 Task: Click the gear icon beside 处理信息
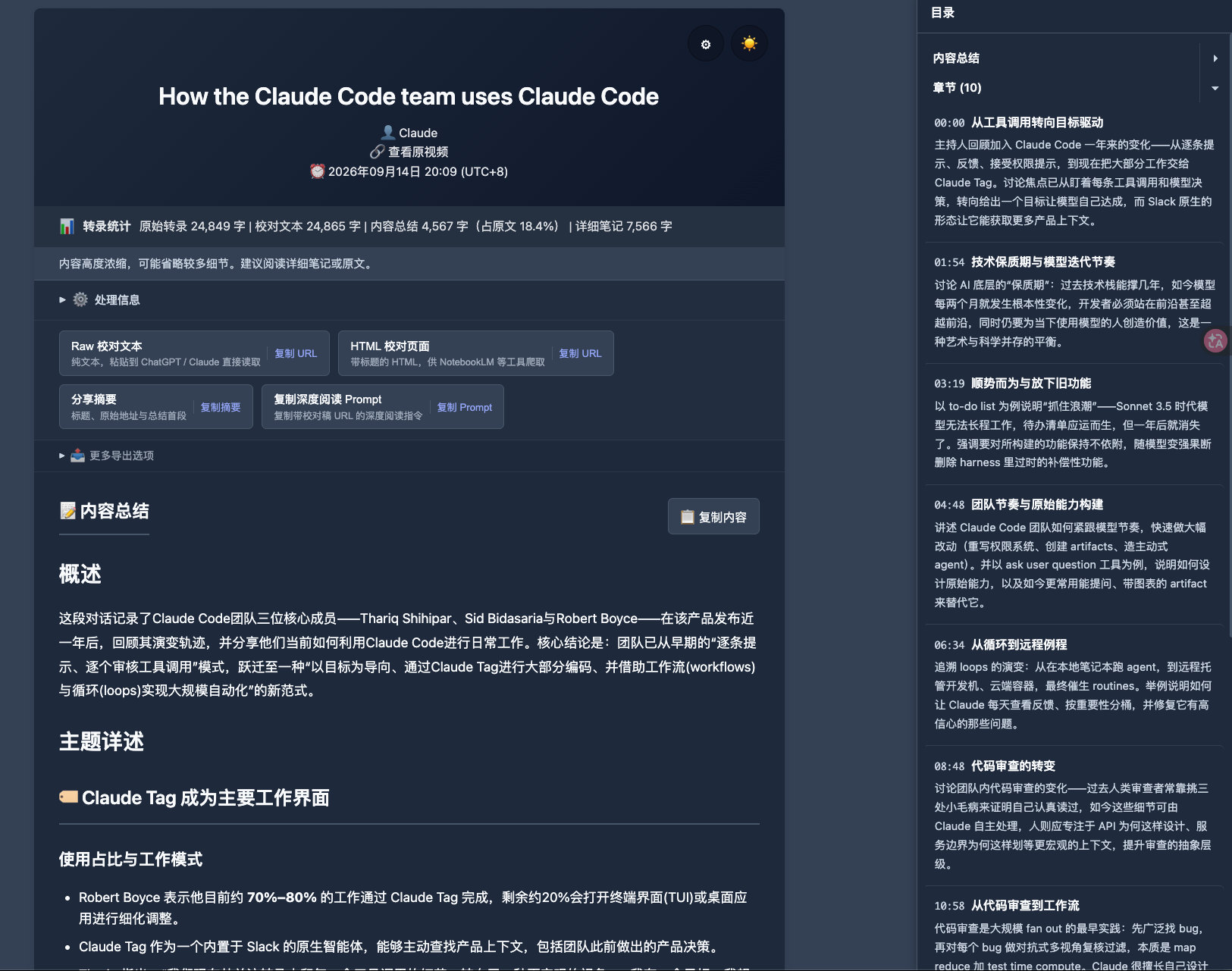[80, 300]
